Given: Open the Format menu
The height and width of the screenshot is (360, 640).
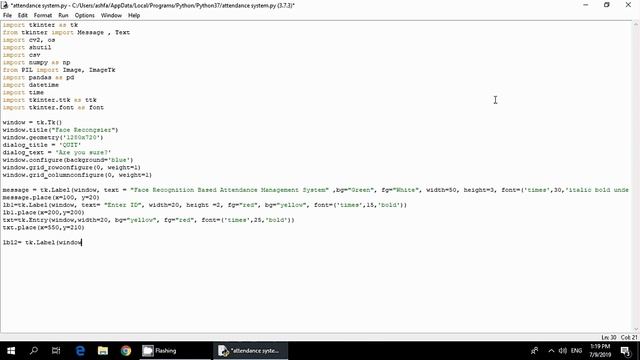Looking at the screenshot, I should (43, 16).
